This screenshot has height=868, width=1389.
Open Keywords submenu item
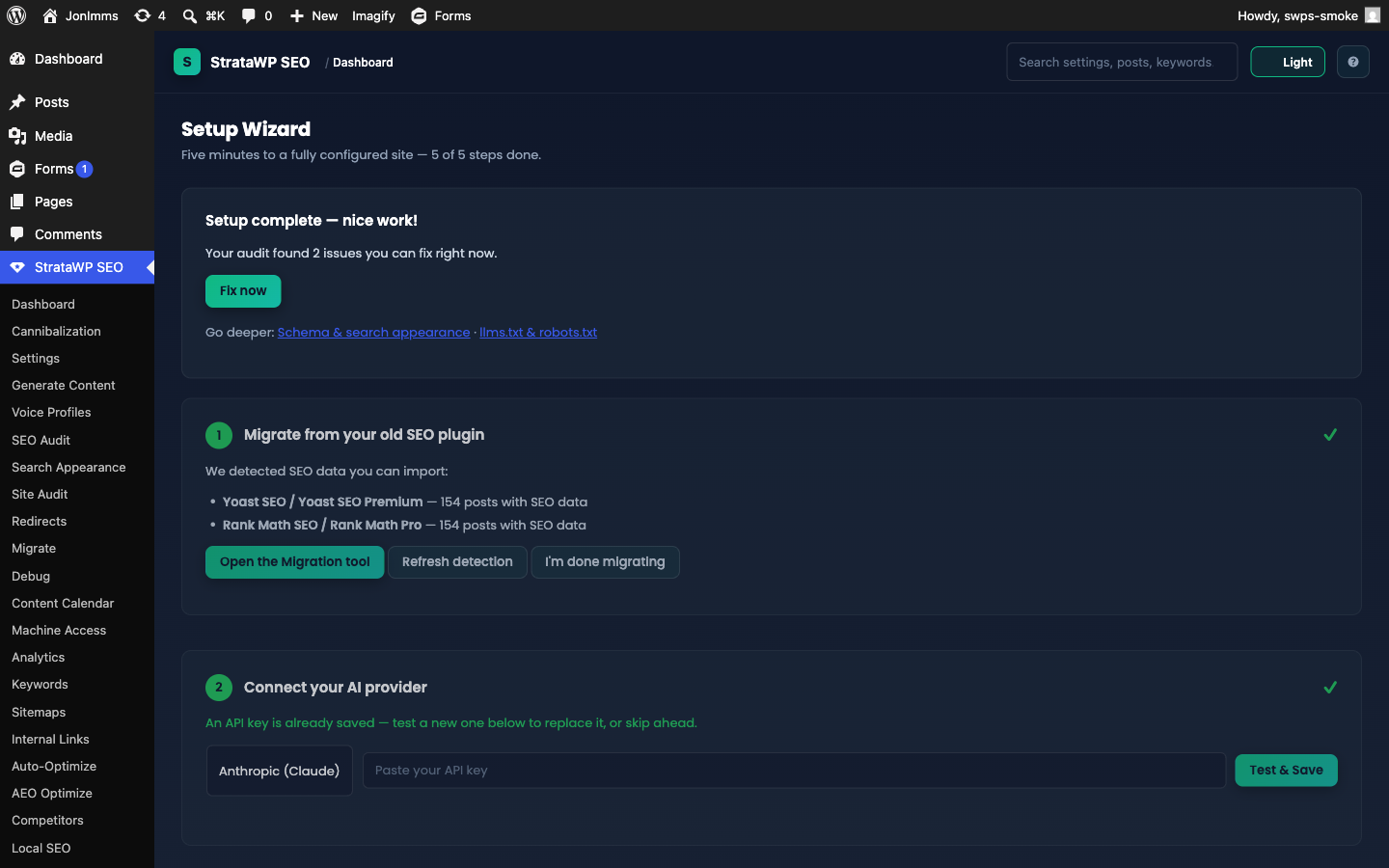pyautogui.click(x=40, y=684)
